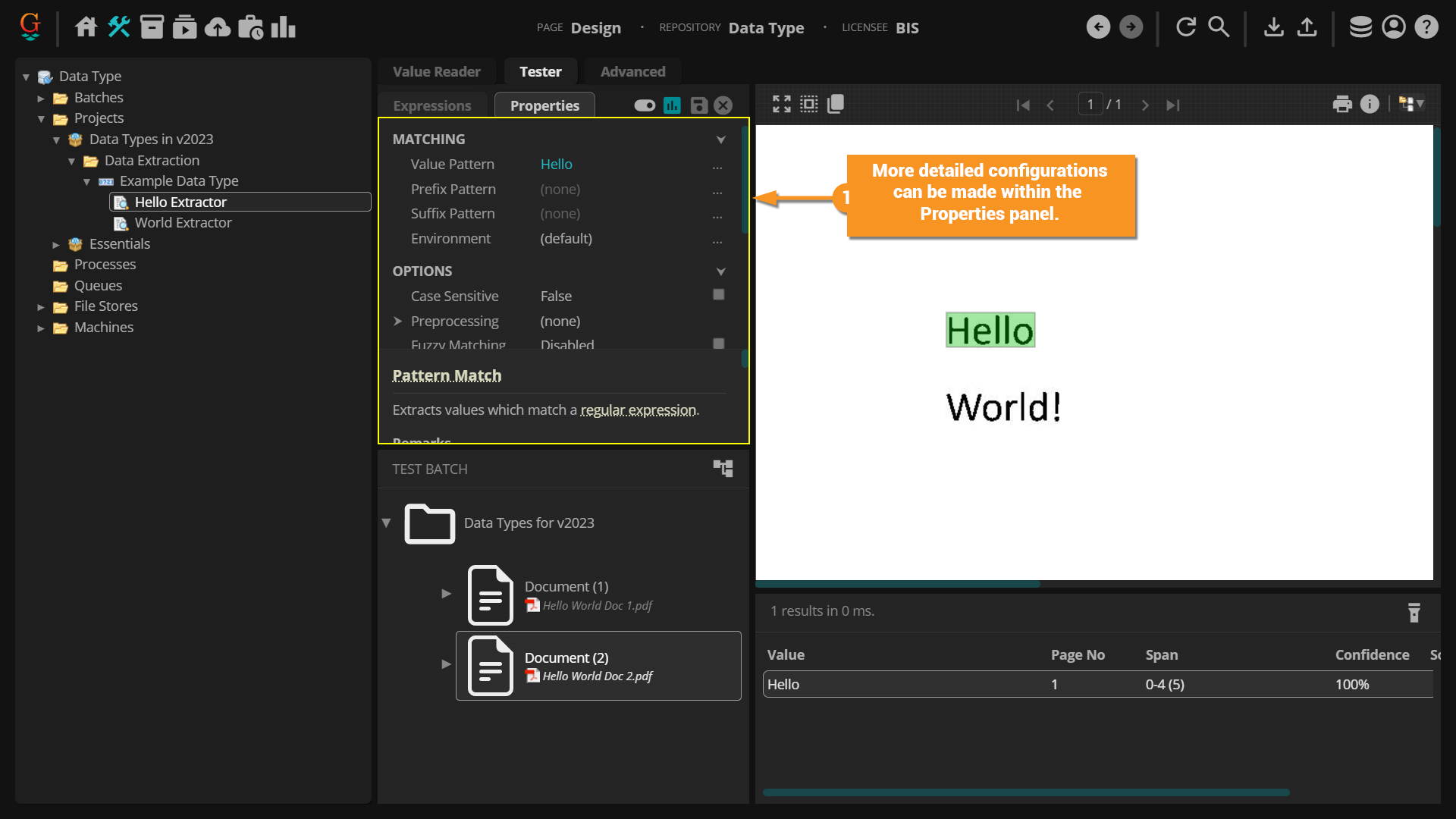1456x819 pixels.
Task: Open the Expressions tab
Action: [431, 105]
